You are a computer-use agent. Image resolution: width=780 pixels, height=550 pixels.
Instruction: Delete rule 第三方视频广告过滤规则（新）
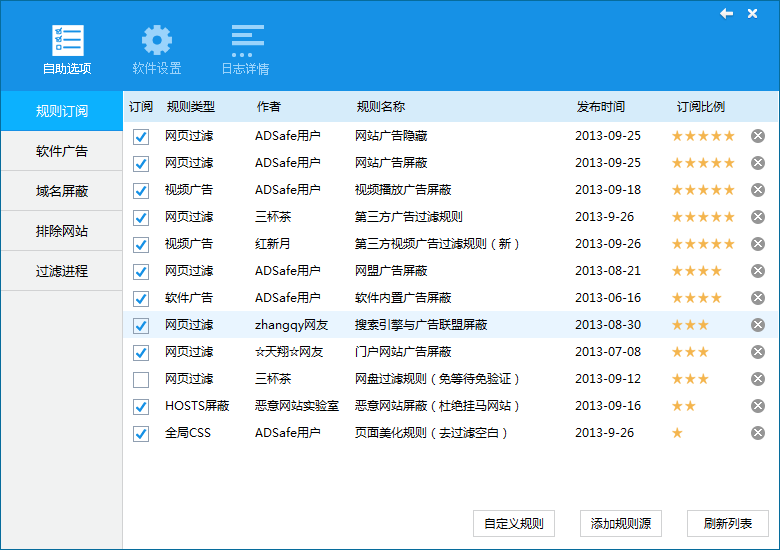point(758,244)
